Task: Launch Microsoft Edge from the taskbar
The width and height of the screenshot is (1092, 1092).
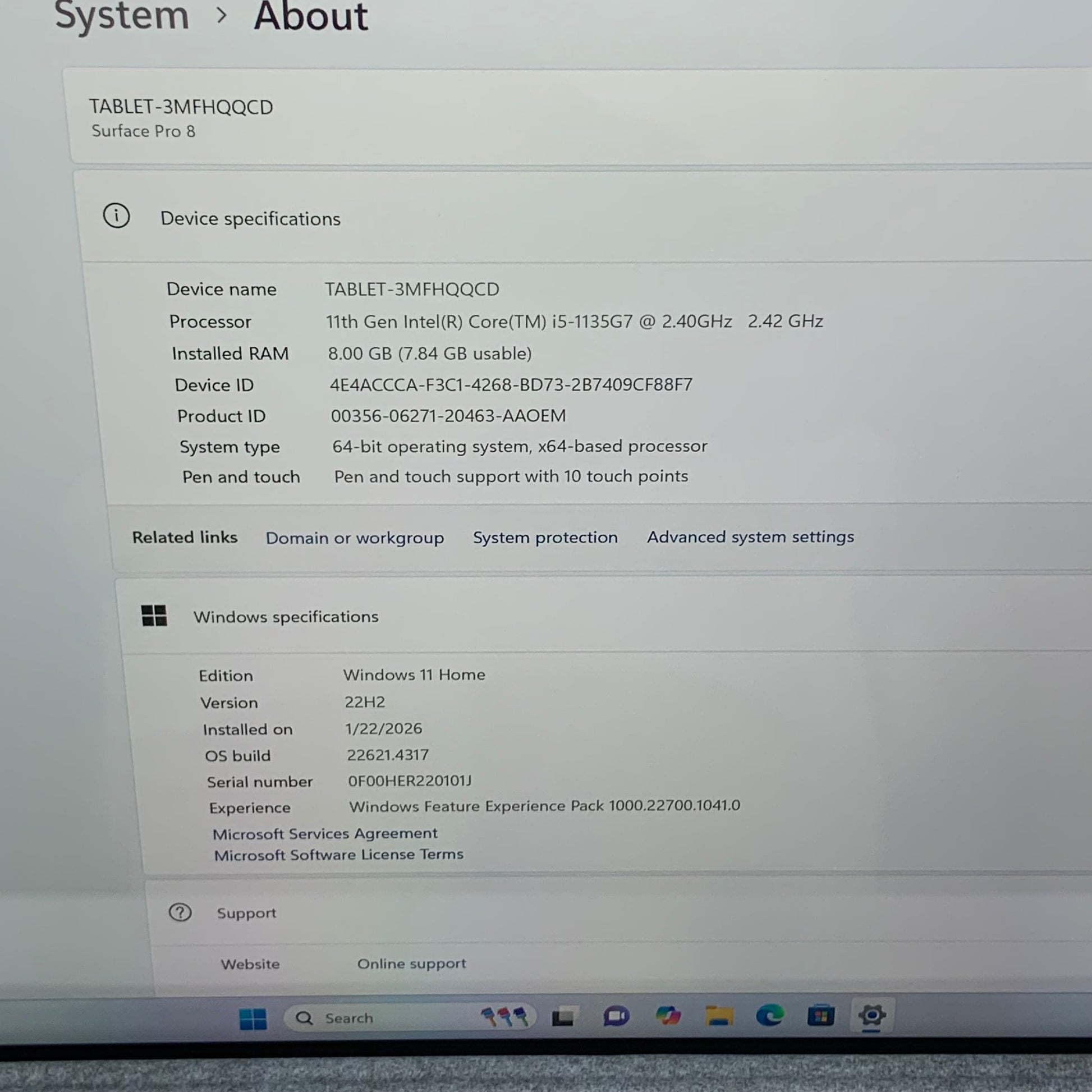Action: point(770,1016)
